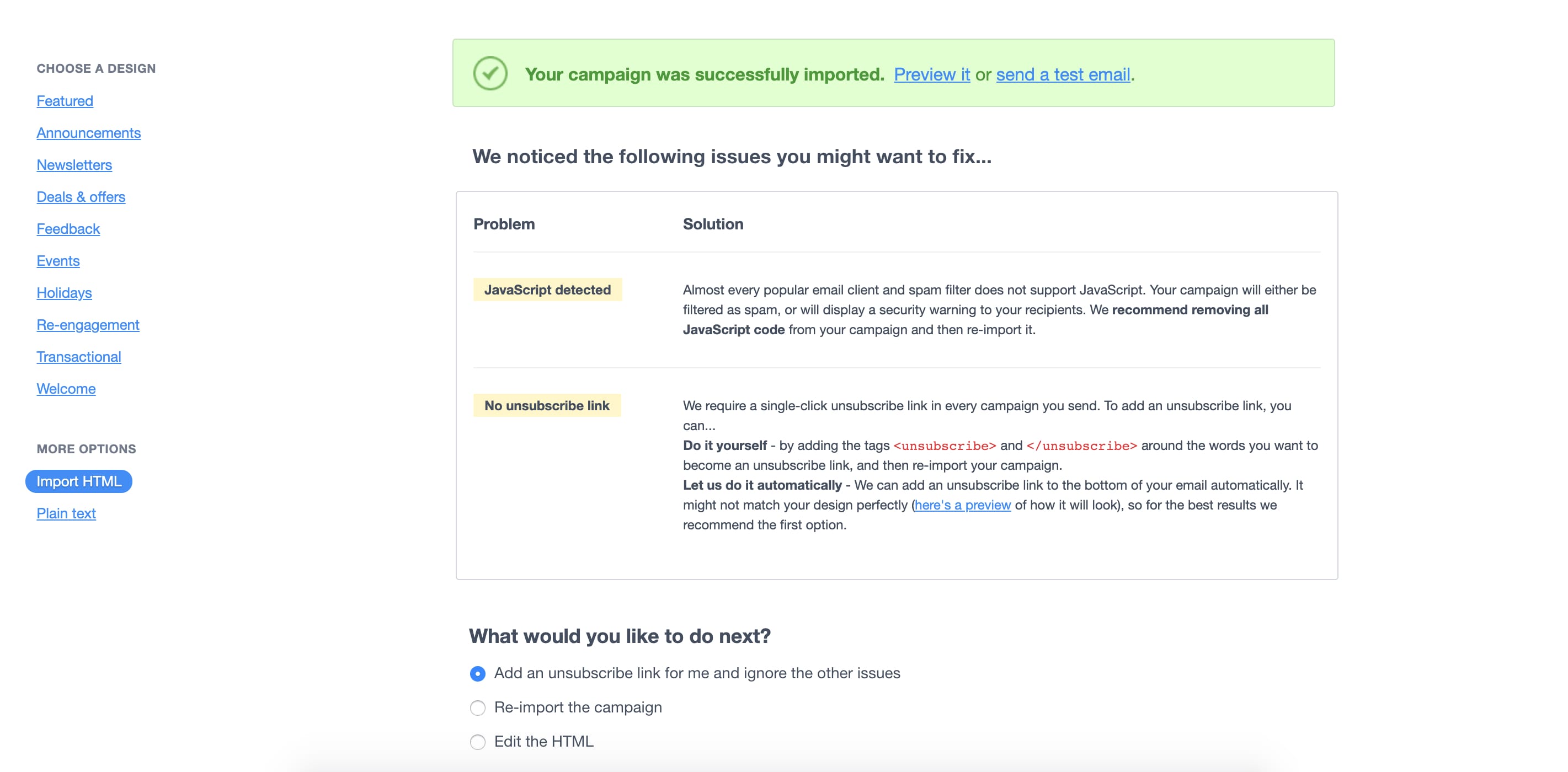Open the 'Preview it' link
The height and width of the screenshot is (772, 1568).
click(x=932, y=74)
